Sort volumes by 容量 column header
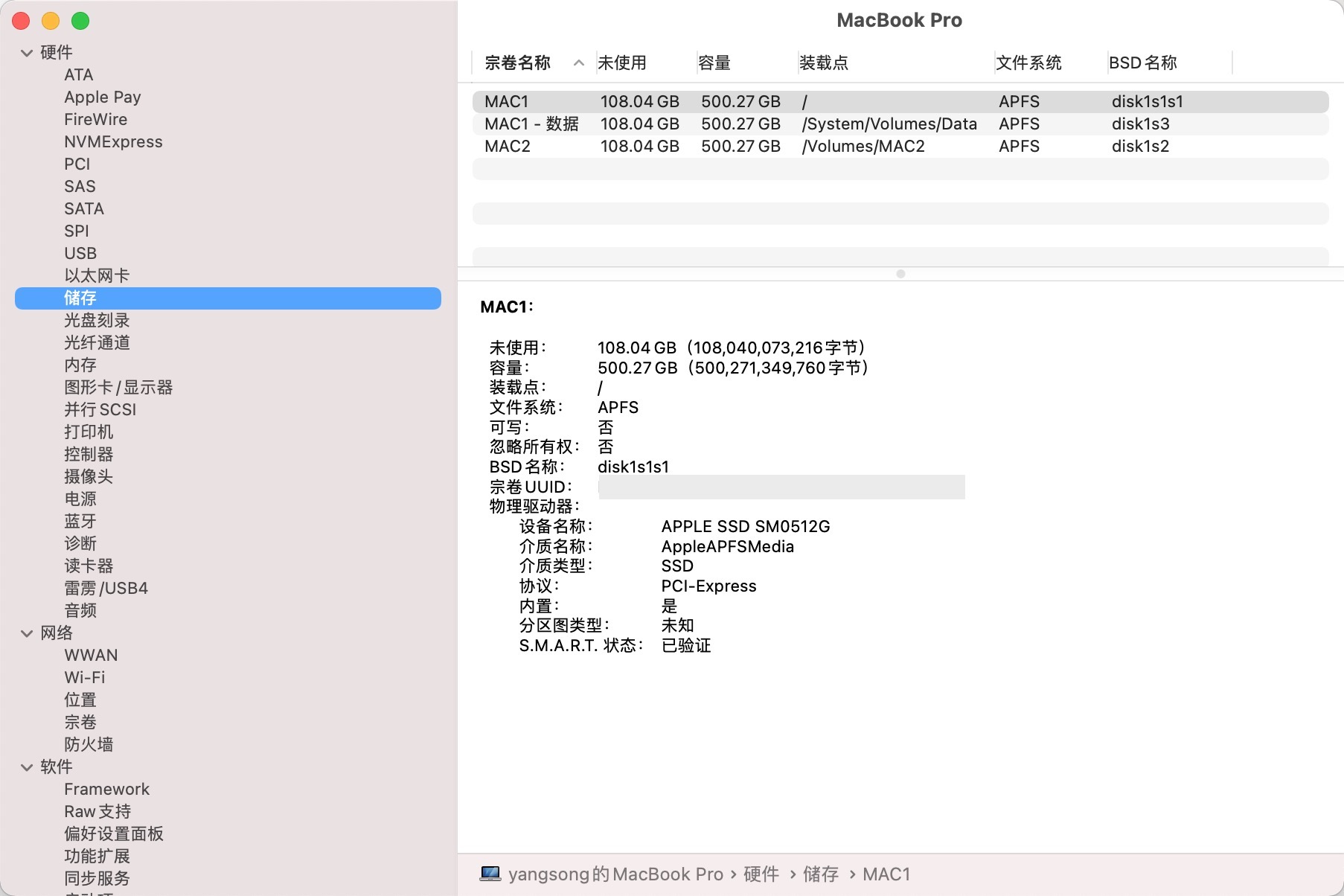Screen dimensions: 1344x896 pyautogui.click(x=714, y=63)
